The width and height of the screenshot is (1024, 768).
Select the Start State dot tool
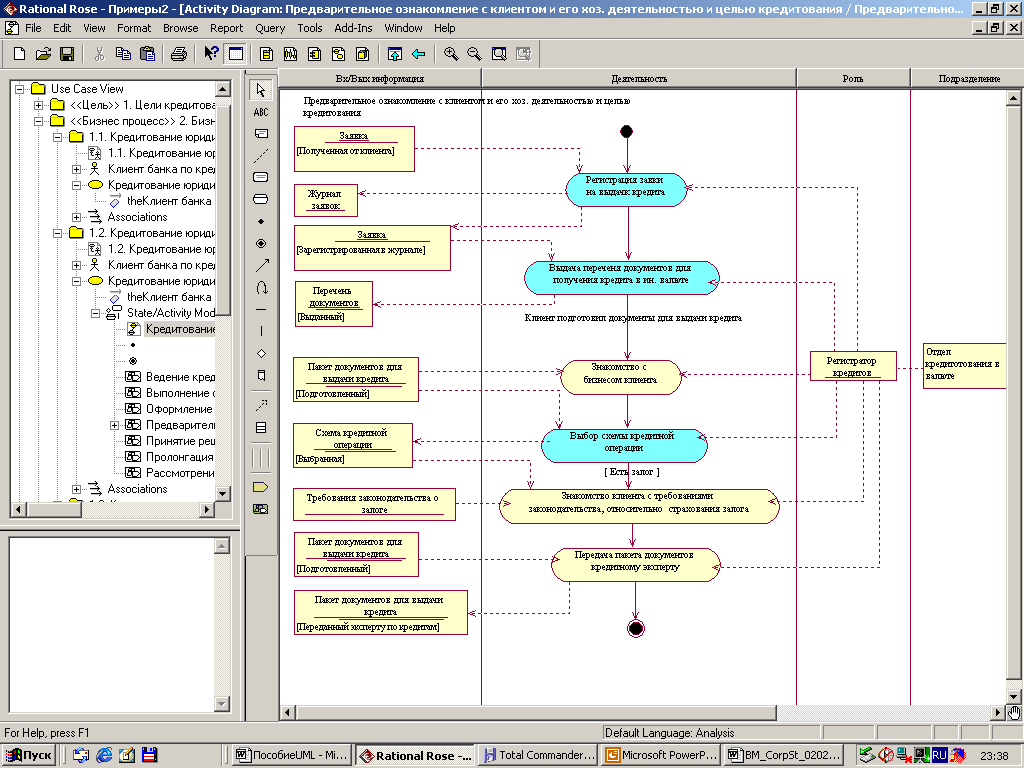[x=261, y=221]
